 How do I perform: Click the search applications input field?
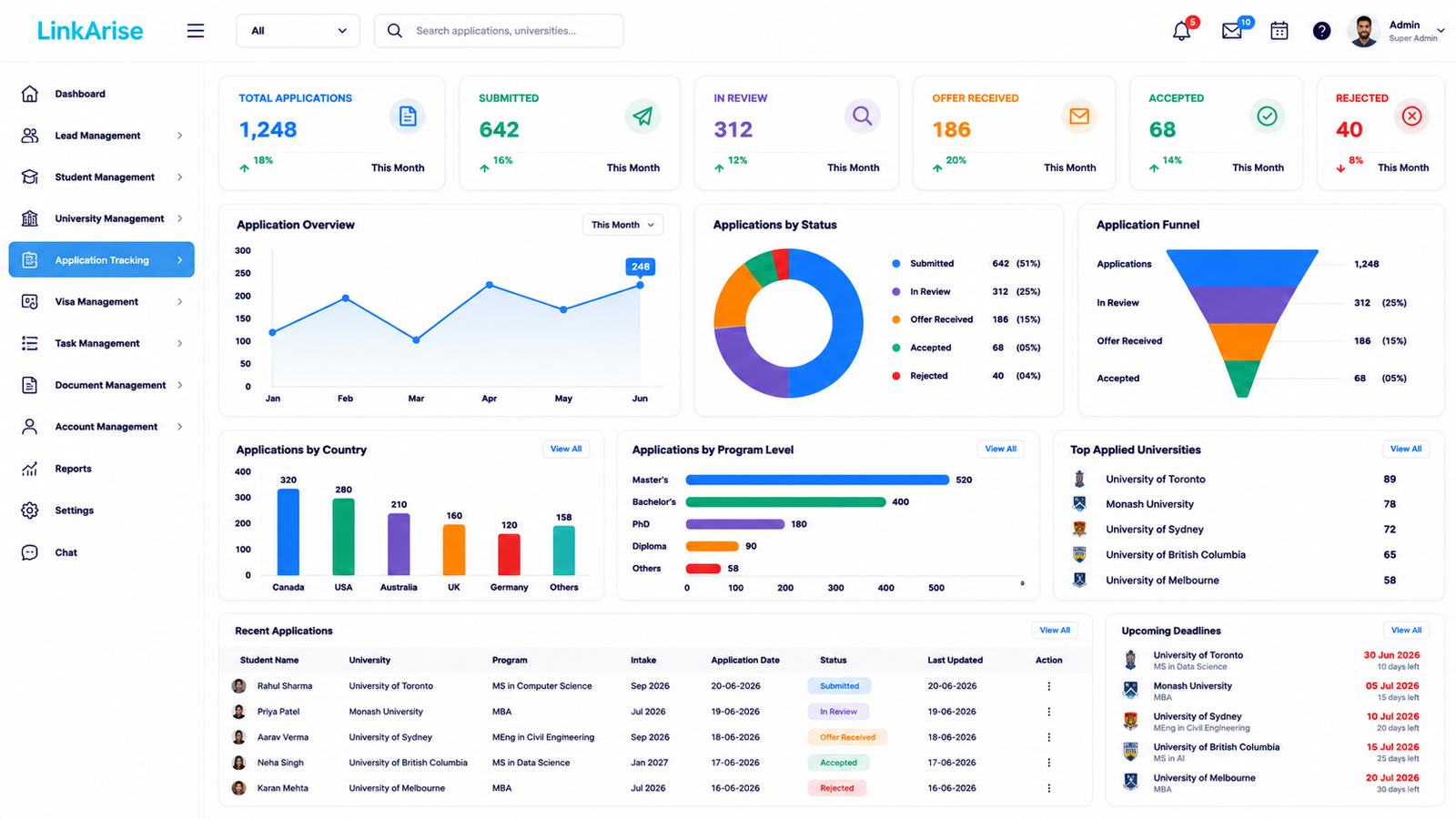click(499, 31)
